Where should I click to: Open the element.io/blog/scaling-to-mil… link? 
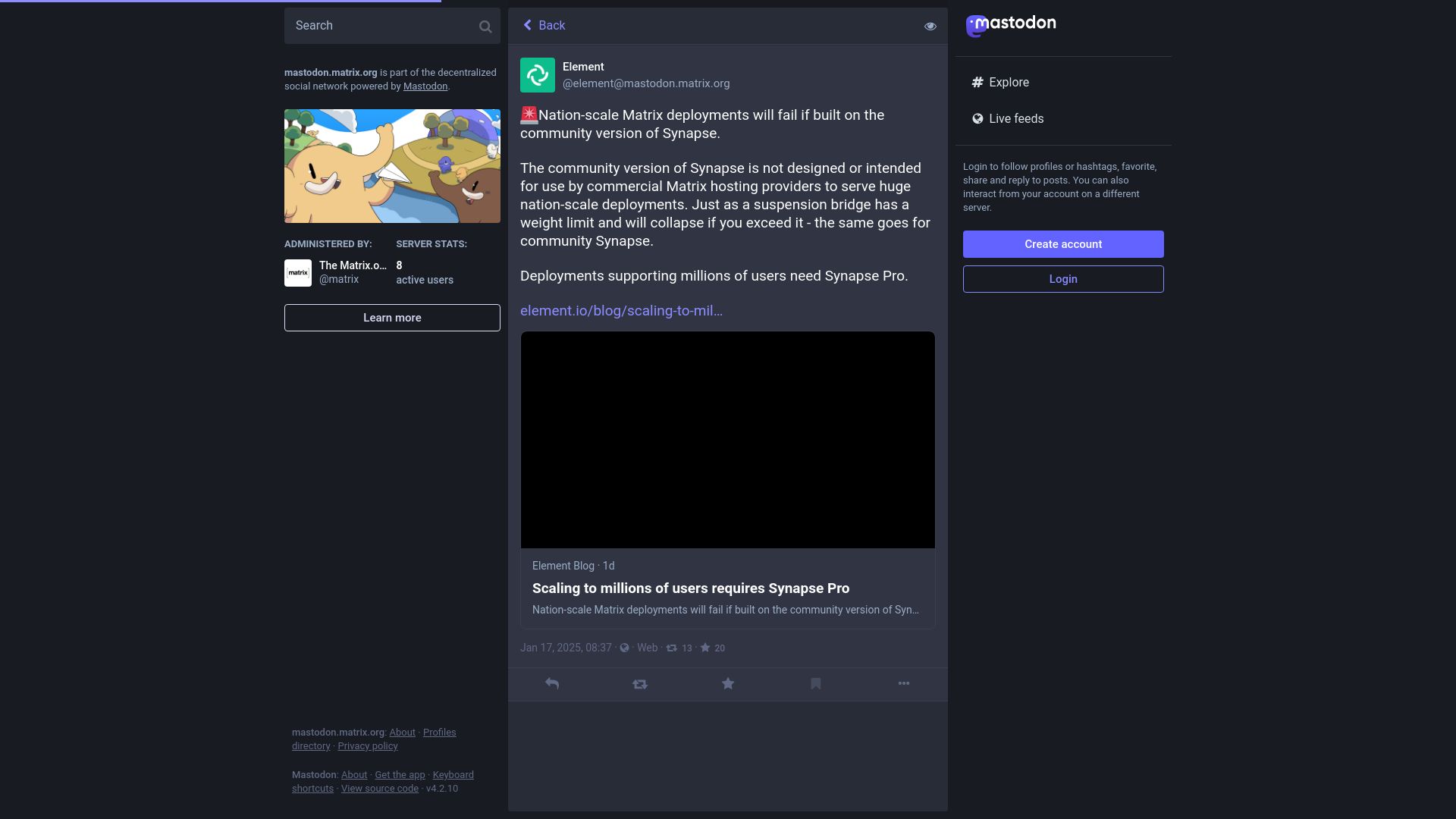pos(621,311)
